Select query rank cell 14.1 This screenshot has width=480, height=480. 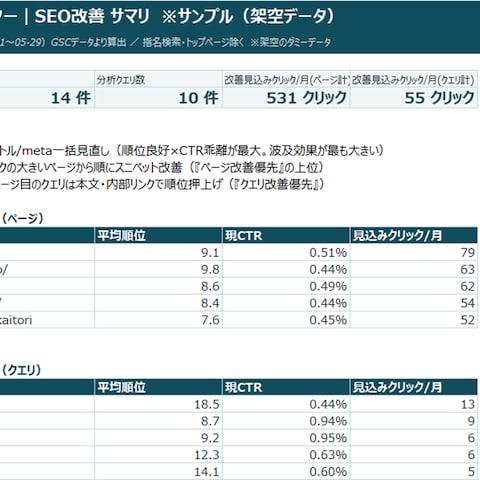pos(158,471)
